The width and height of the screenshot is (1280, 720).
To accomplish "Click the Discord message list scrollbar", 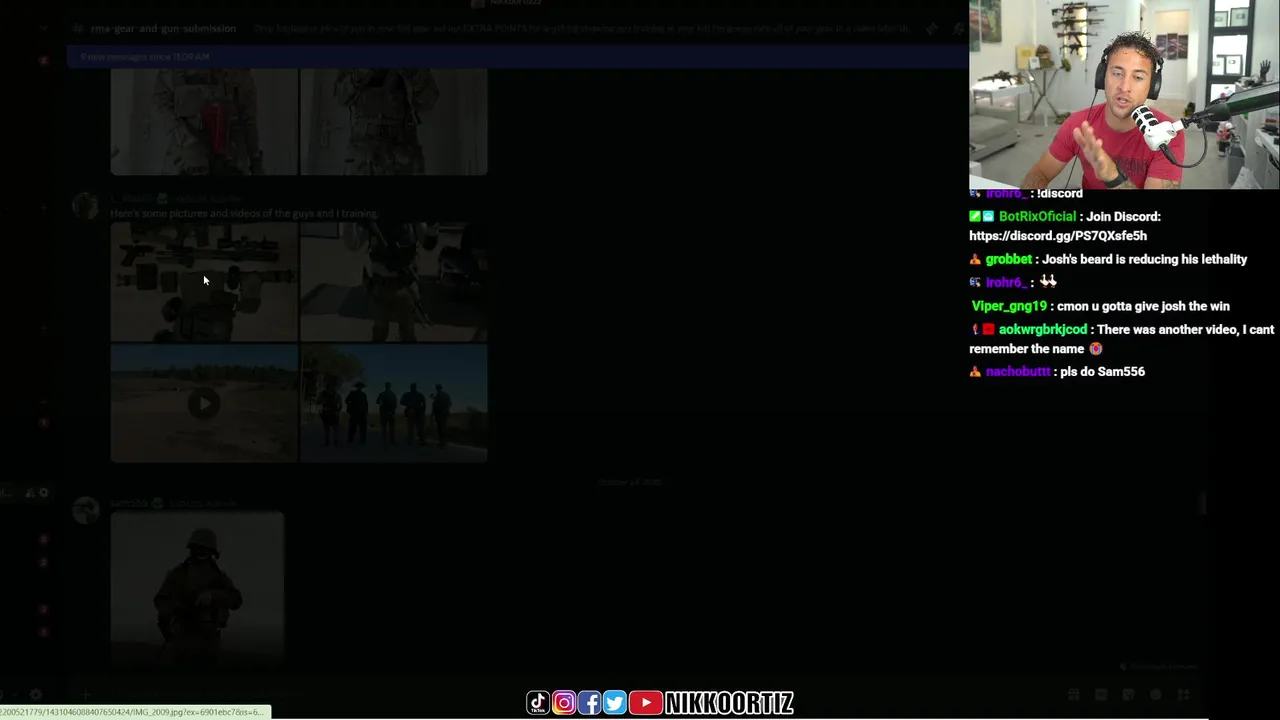I will tap(1204, 503).
